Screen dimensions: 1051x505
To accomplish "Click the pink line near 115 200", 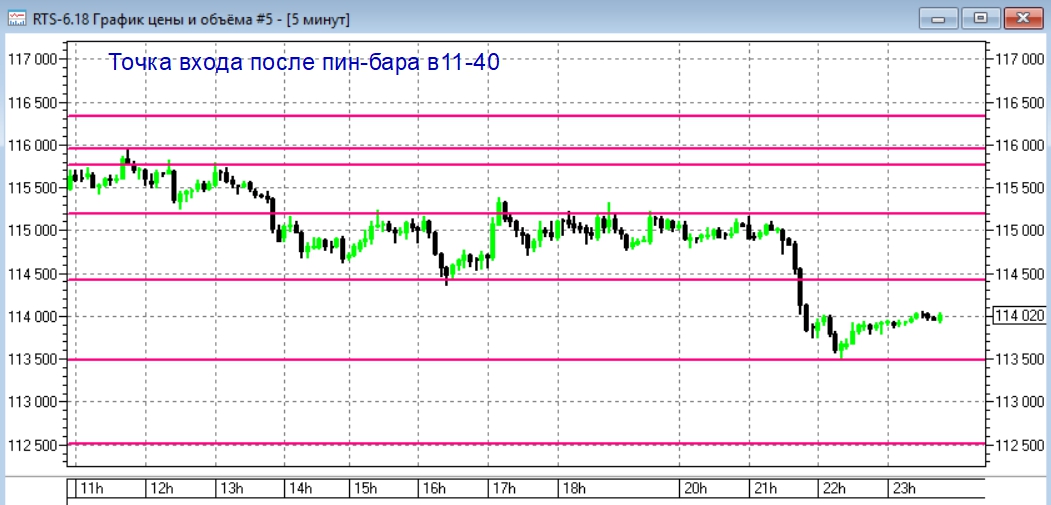I will [526, 213].
